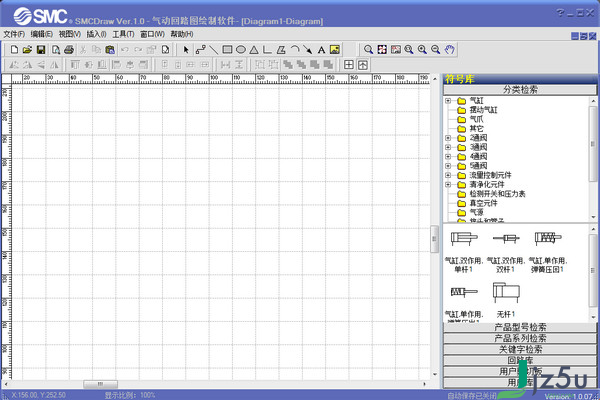Screen dimensions: 600x400
Task: Click the magnifier zoom tool
Action: click(368, 49)
